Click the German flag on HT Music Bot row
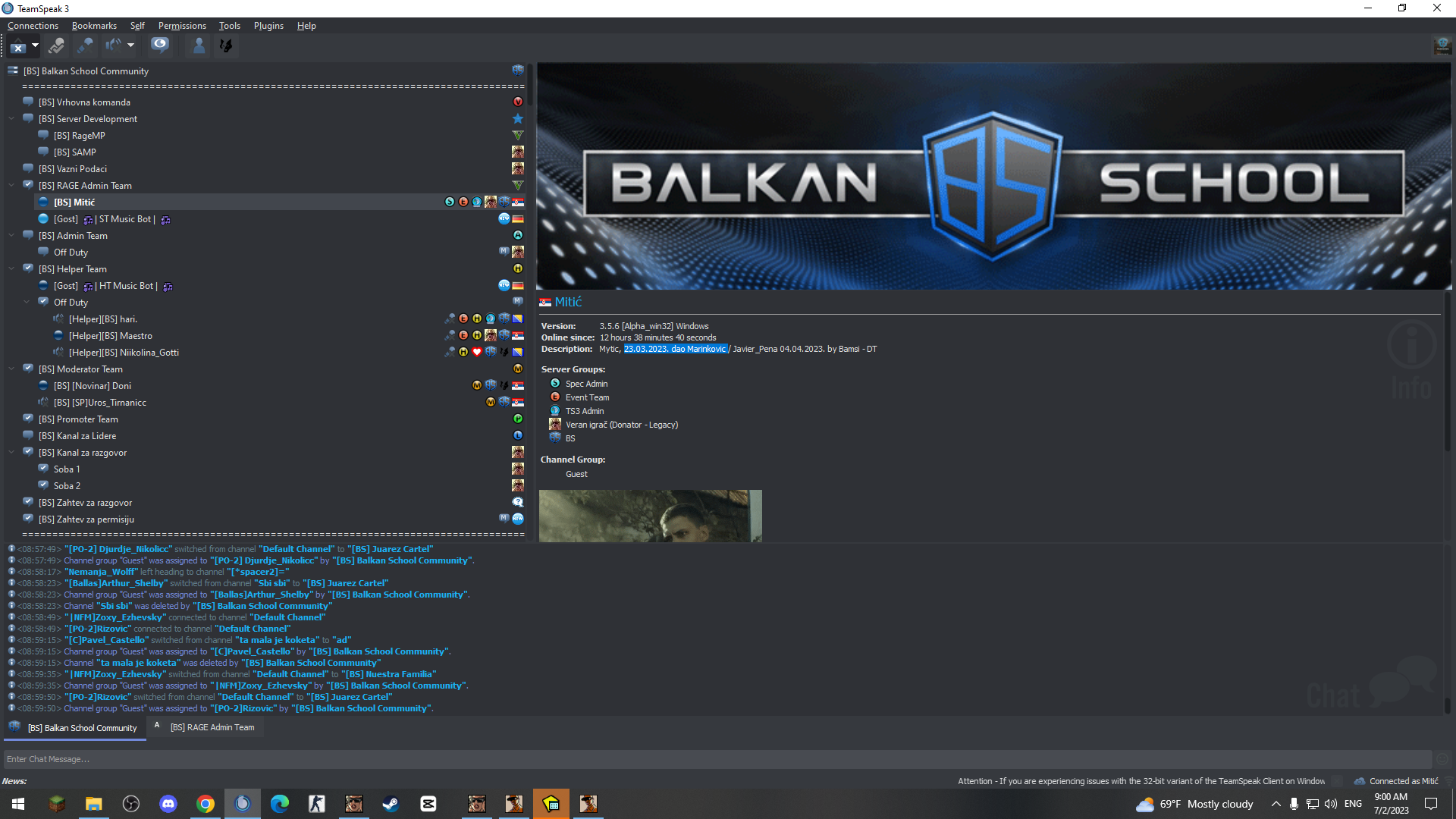Viewport: 1456px width, 819px height. coord(518,285)
